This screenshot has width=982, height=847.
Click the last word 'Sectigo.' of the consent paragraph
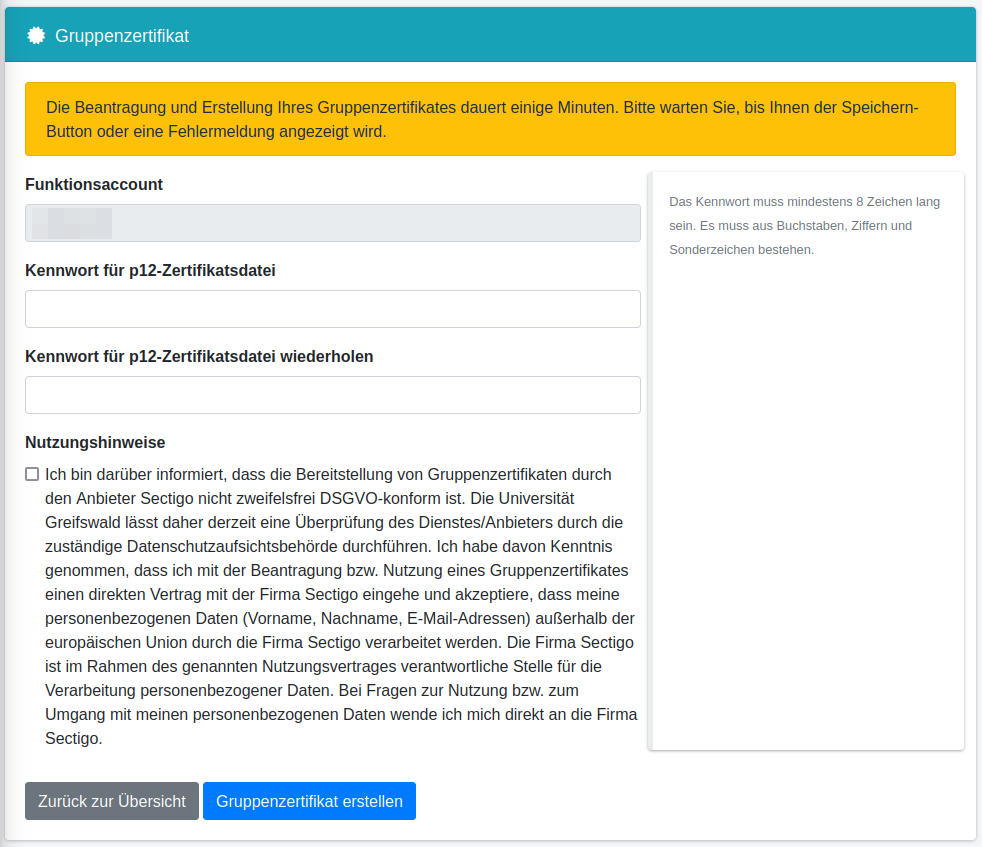[74, 739]
